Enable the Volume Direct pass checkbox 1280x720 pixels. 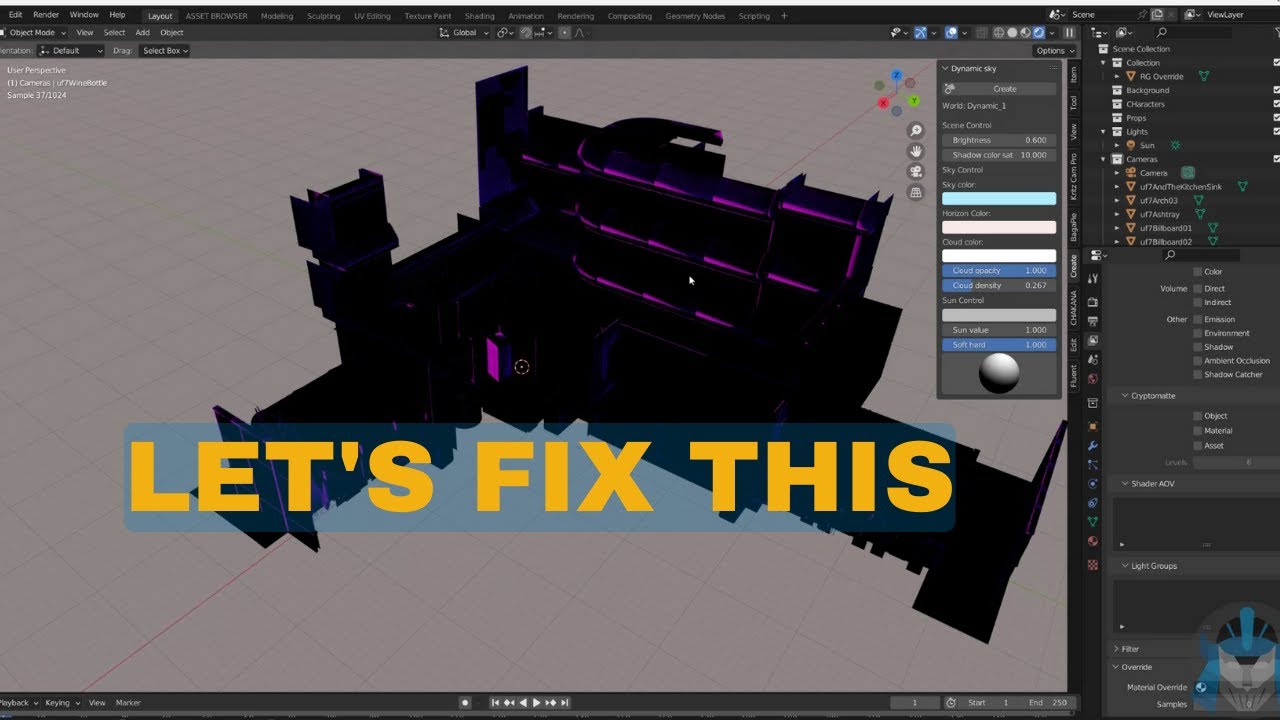(1198, 288)
